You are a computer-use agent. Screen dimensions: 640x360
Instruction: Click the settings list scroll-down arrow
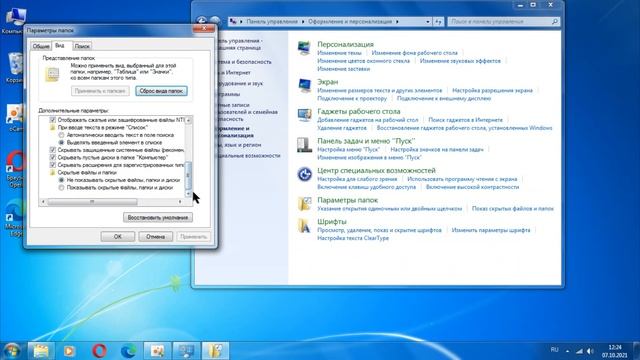[x=188, y=194]
